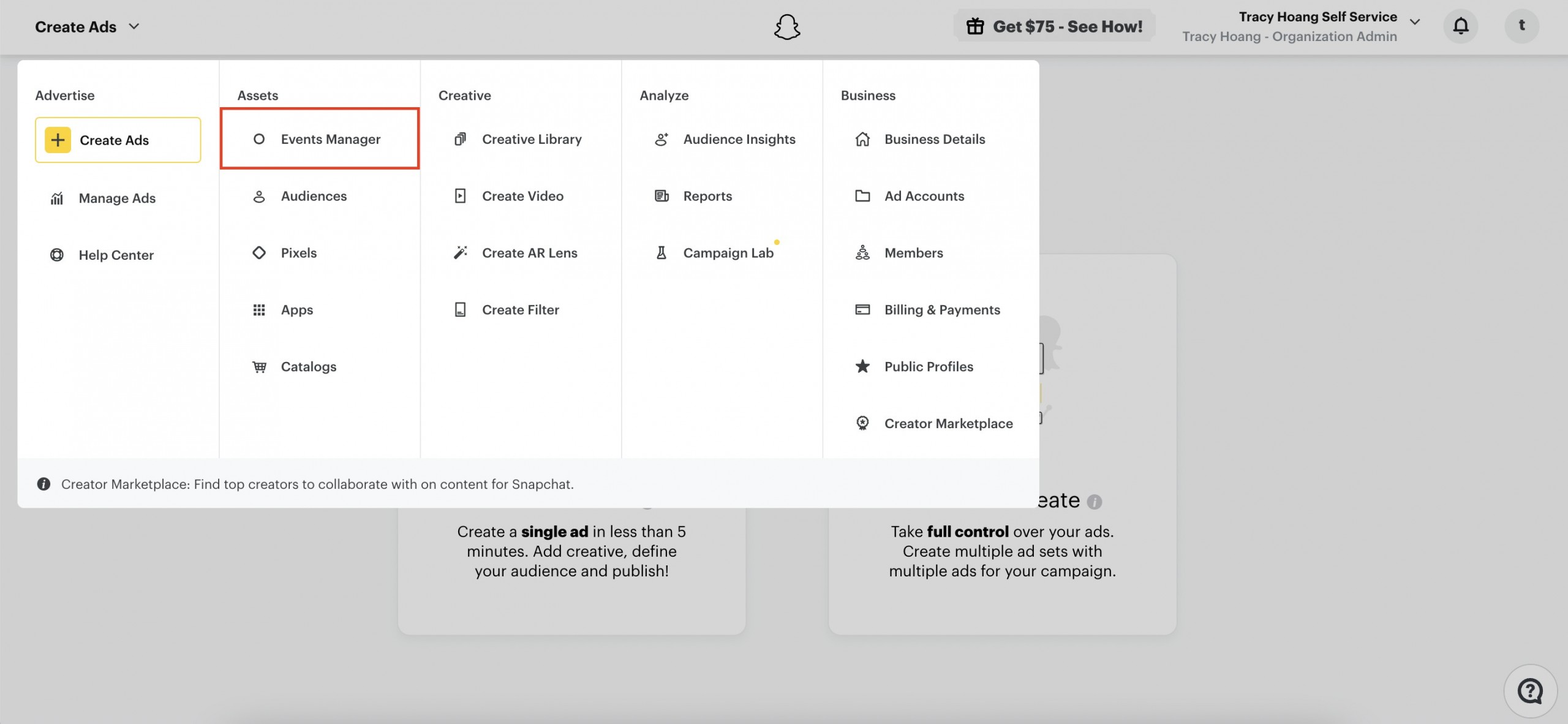The height and width of the screenshot is (724, 1568).
Task: Open the help chat question-mark icon
Action: 1530,692
